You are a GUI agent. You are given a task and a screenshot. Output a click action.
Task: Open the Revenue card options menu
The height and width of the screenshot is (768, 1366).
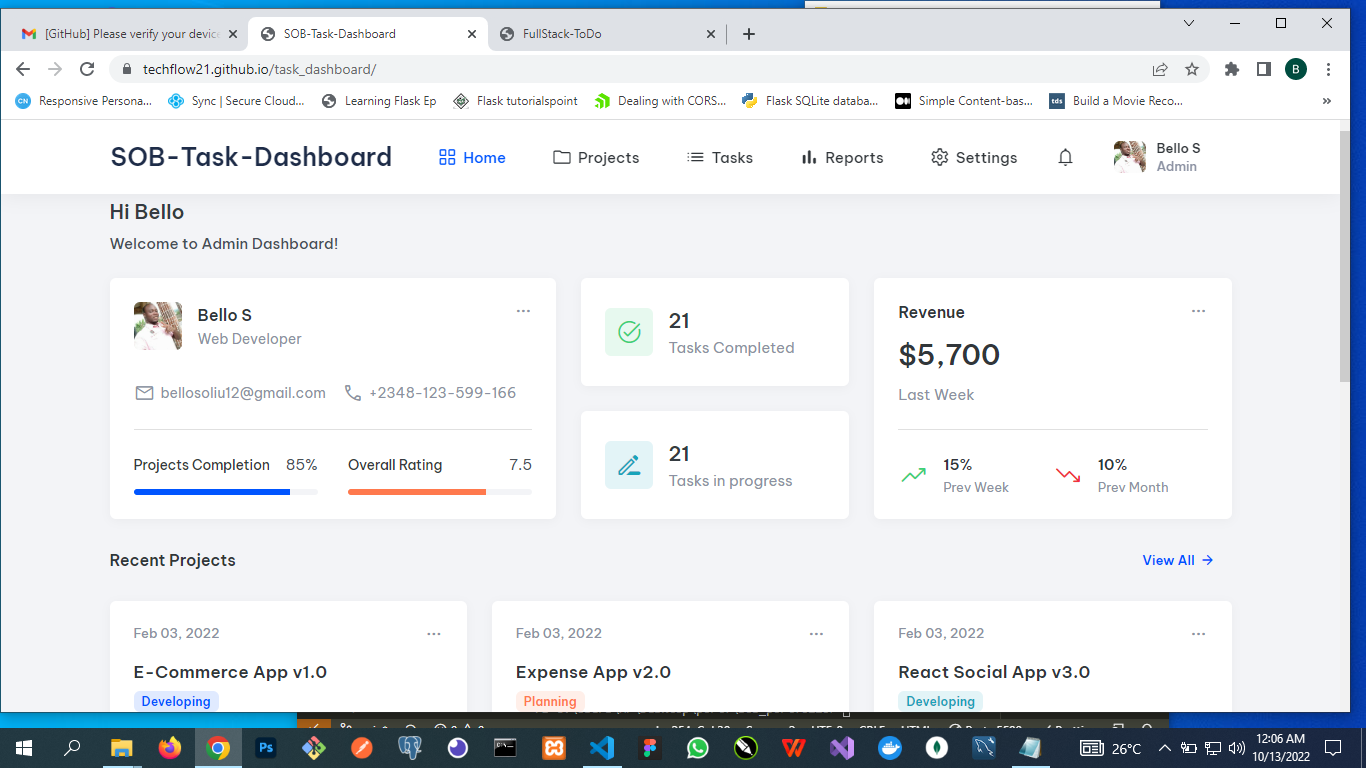(1198, 311)
